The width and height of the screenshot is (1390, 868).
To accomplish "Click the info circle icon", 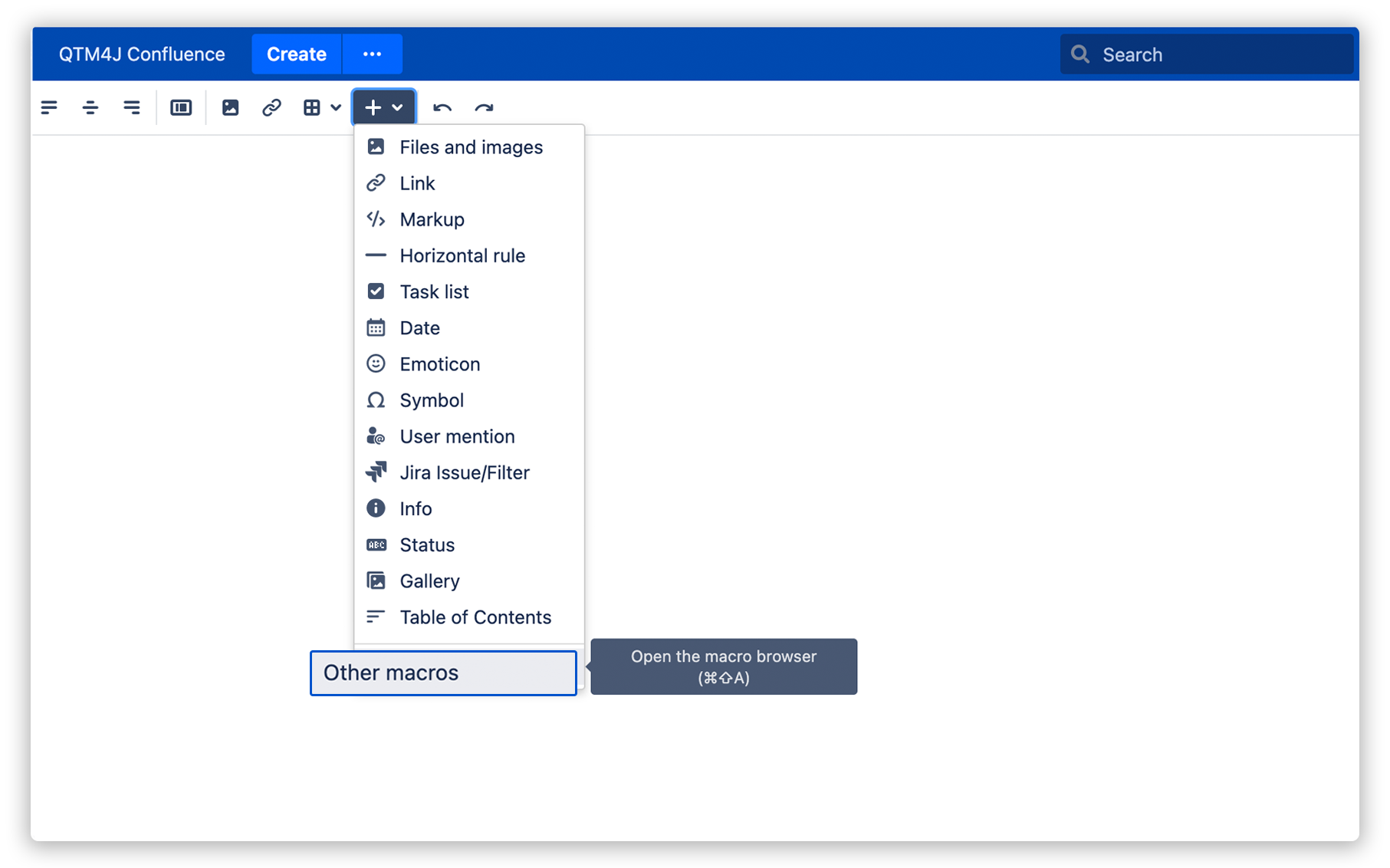I will click(376, 508).
